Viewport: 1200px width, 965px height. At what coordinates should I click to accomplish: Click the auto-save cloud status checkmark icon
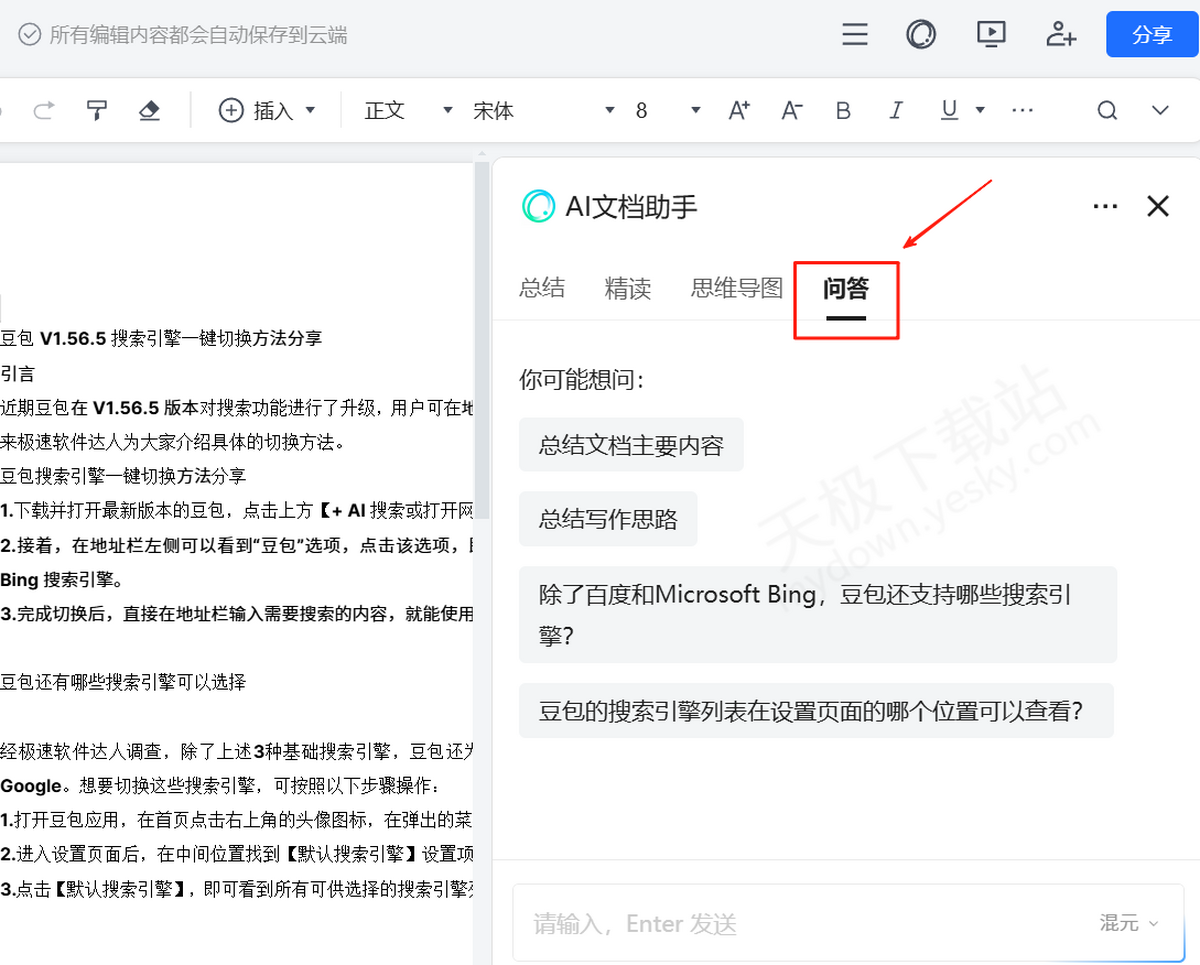point(30,35)
